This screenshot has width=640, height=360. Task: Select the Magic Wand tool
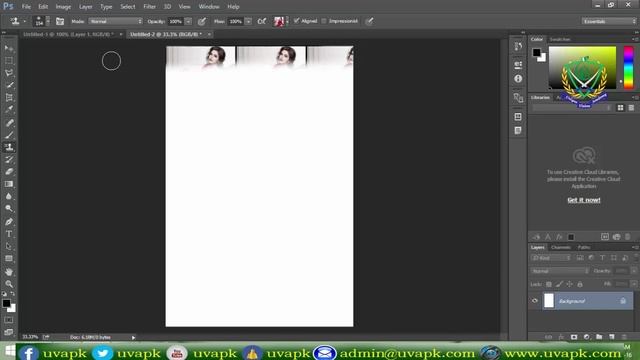click(9, 85)
